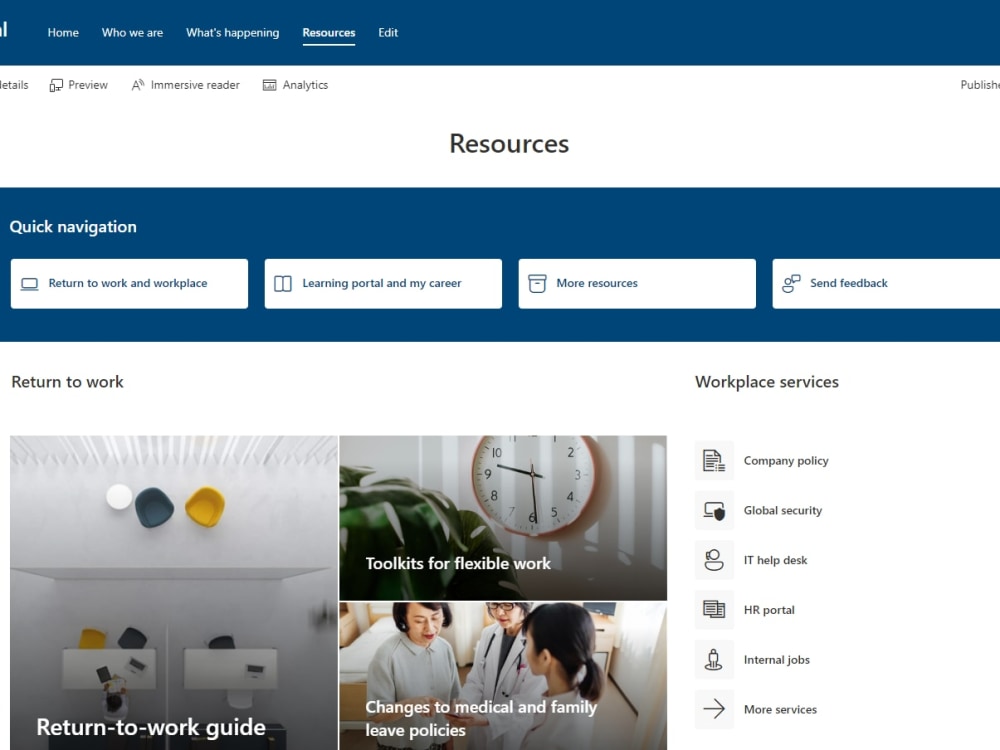Click the book icon on Learning portal card
This screenshot has height=750, width=1000.
click(x=283, y=284)
